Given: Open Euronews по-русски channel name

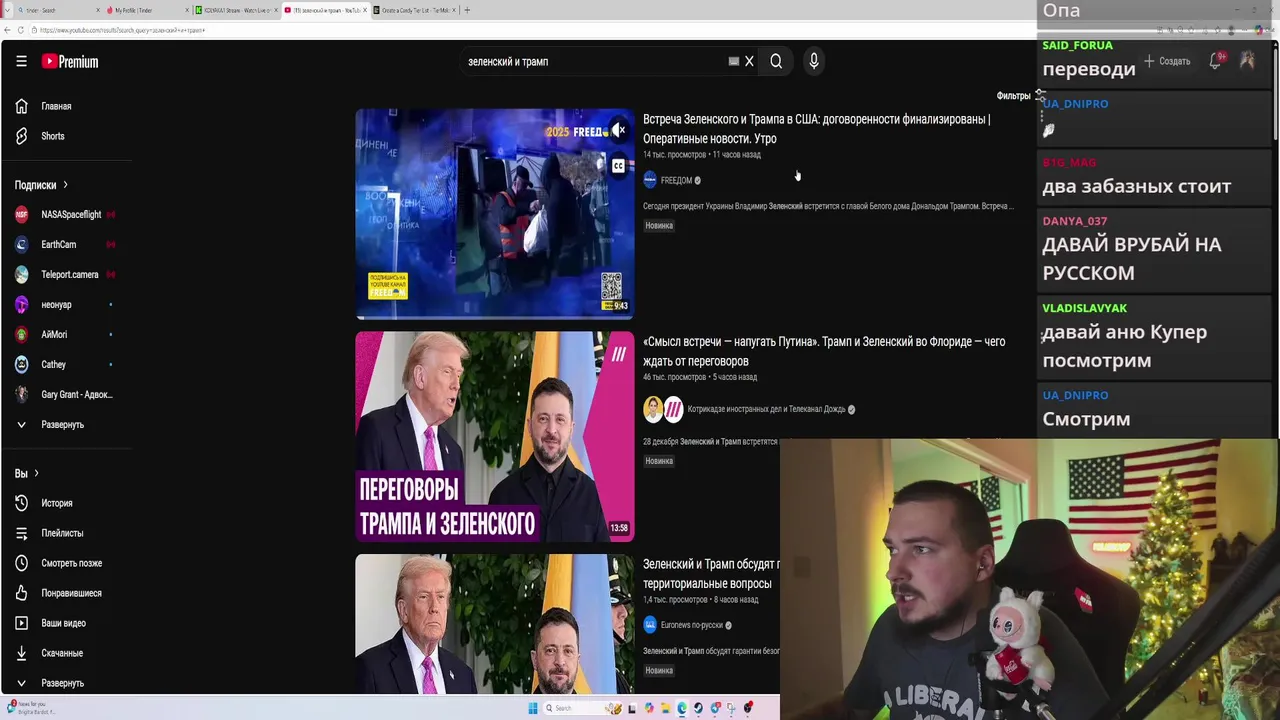Looking at the screenshot, I should tap(692, 625).
